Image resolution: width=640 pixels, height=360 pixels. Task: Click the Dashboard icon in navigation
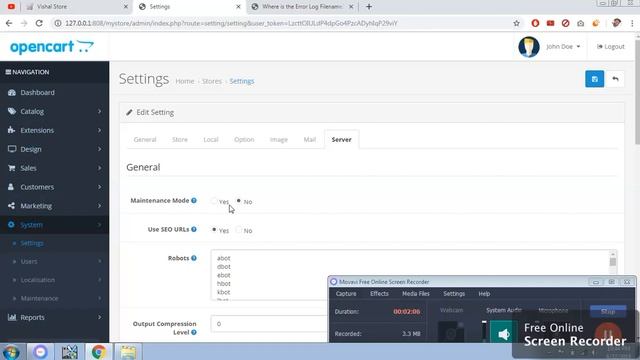point(11,93)
